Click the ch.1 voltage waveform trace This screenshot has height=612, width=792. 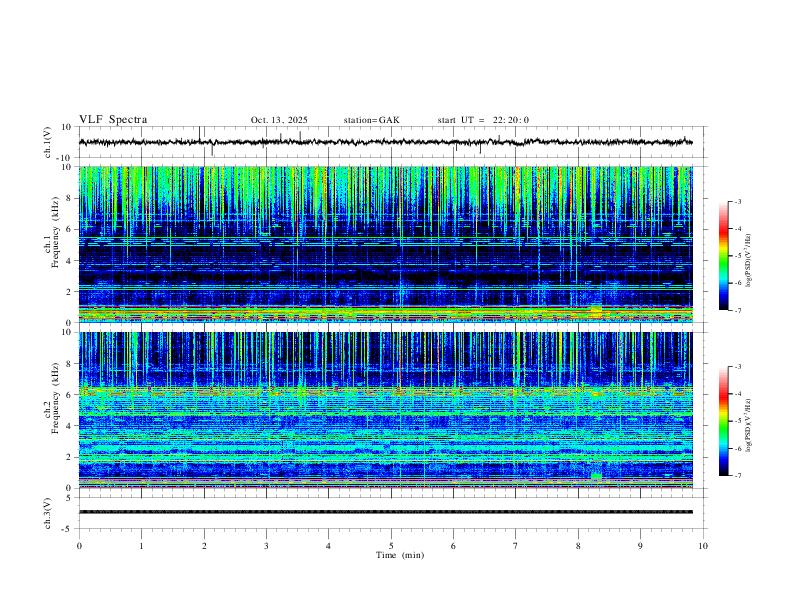point(386,142)
